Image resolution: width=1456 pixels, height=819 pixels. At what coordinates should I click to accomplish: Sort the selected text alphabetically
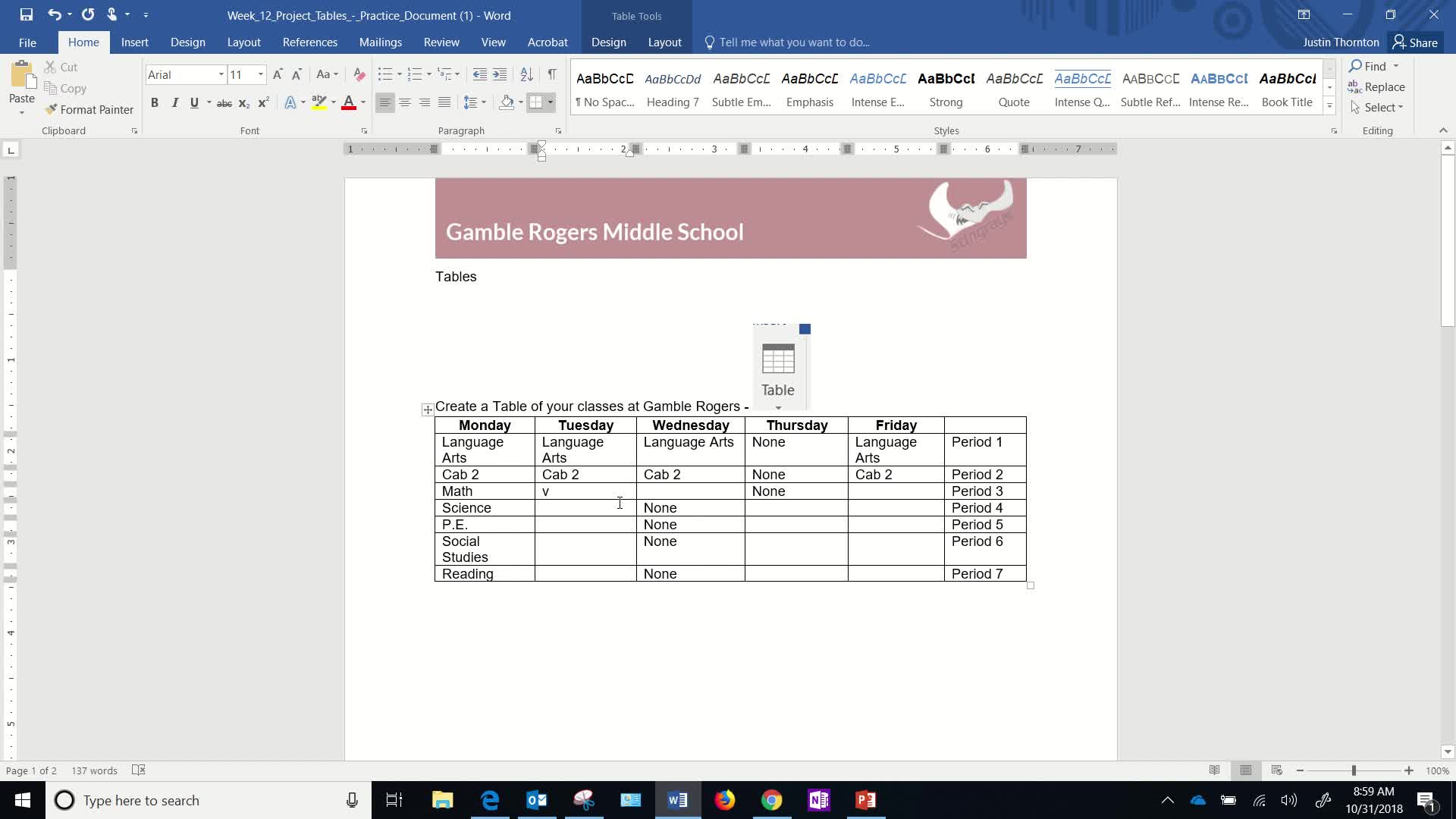click(526, 74)
